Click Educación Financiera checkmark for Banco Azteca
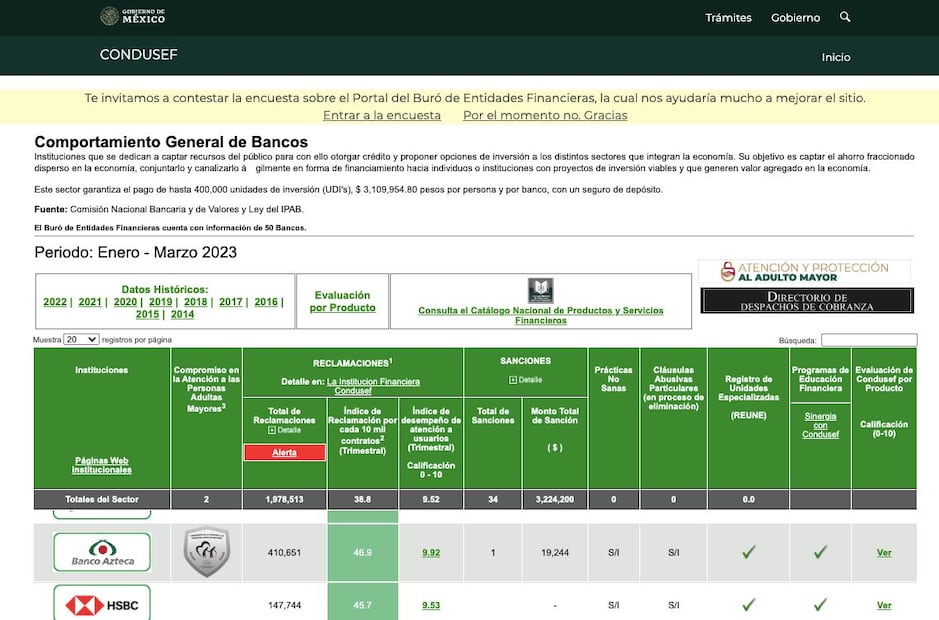Viewport: 939px width, 620px height. coord(820,552)
